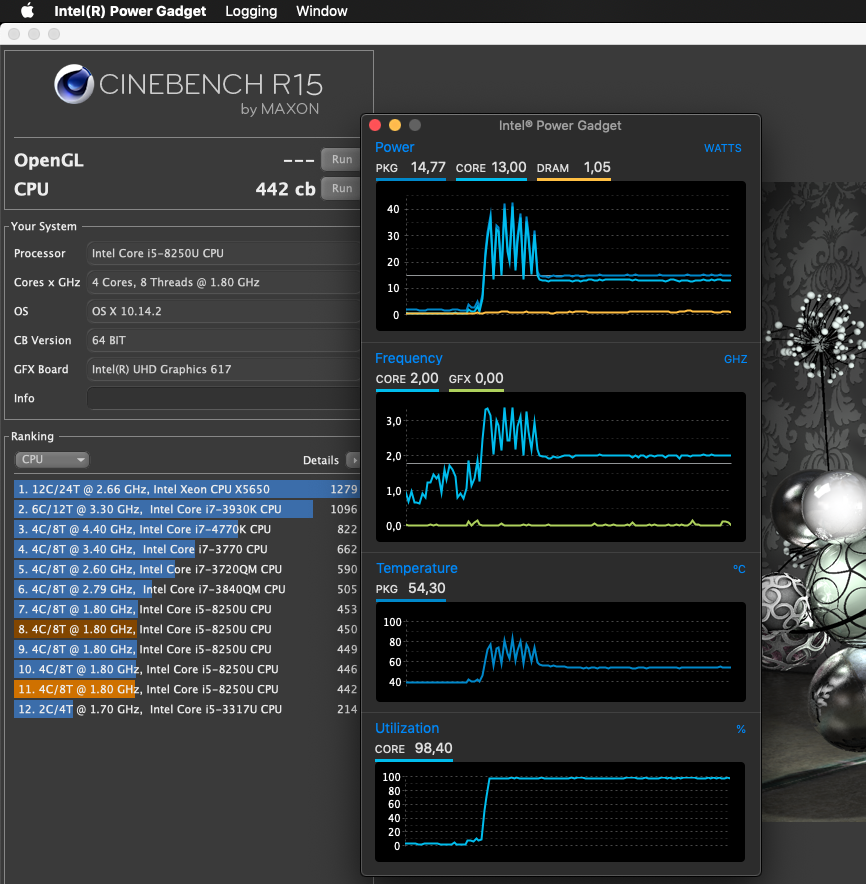The width and height of the screenshot is (866, 884).
Task: Click the Utilization graph area
Action: [560, 812]
